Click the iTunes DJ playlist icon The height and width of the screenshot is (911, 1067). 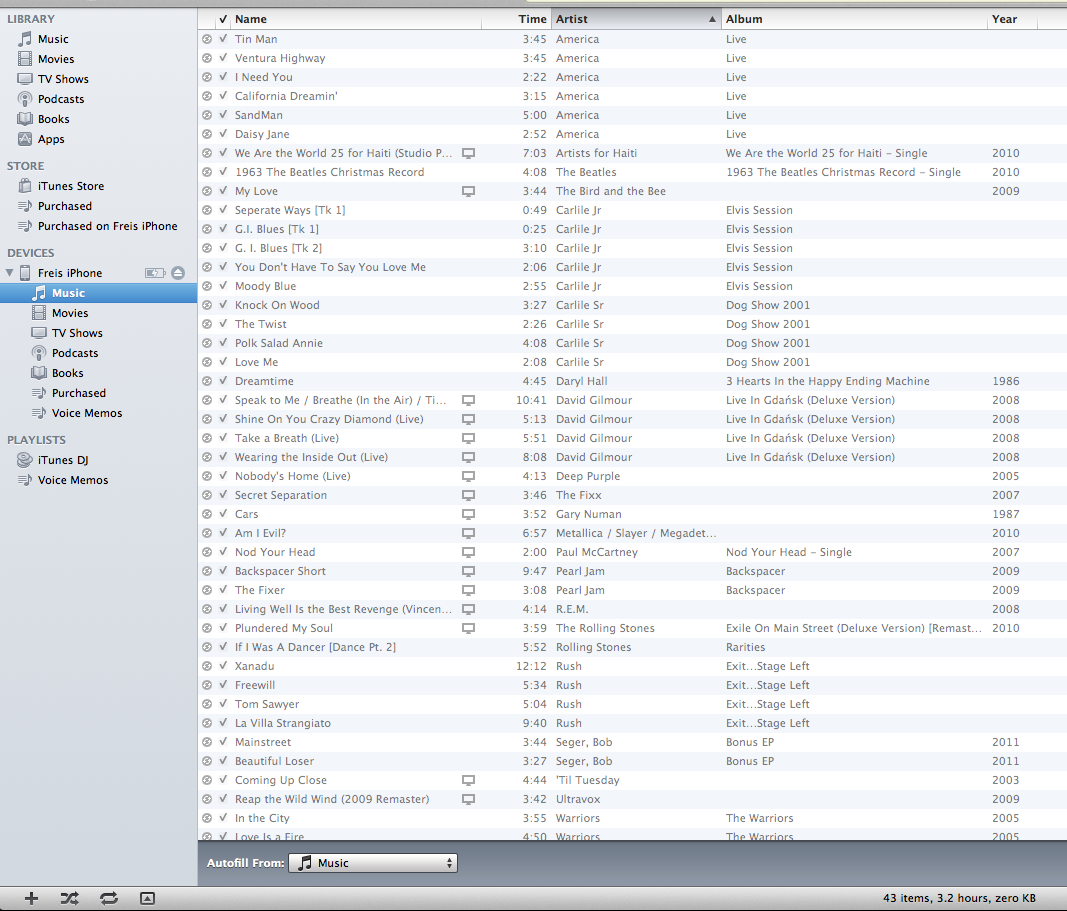pyautogui.click(x=25, y=460)
